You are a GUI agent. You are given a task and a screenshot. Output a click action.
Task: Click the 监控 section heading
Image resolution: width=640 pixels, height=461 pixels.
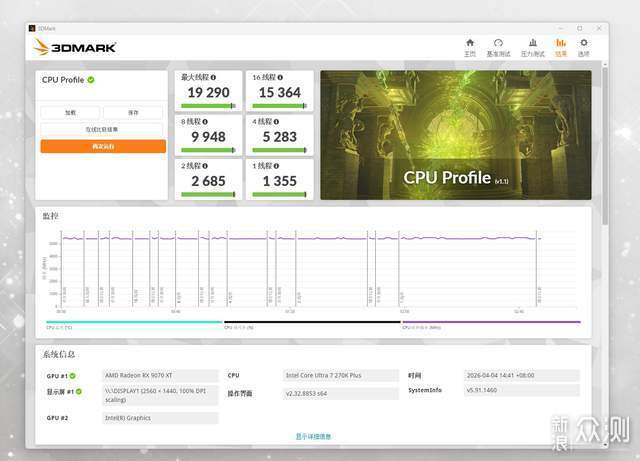click(51, 216)
